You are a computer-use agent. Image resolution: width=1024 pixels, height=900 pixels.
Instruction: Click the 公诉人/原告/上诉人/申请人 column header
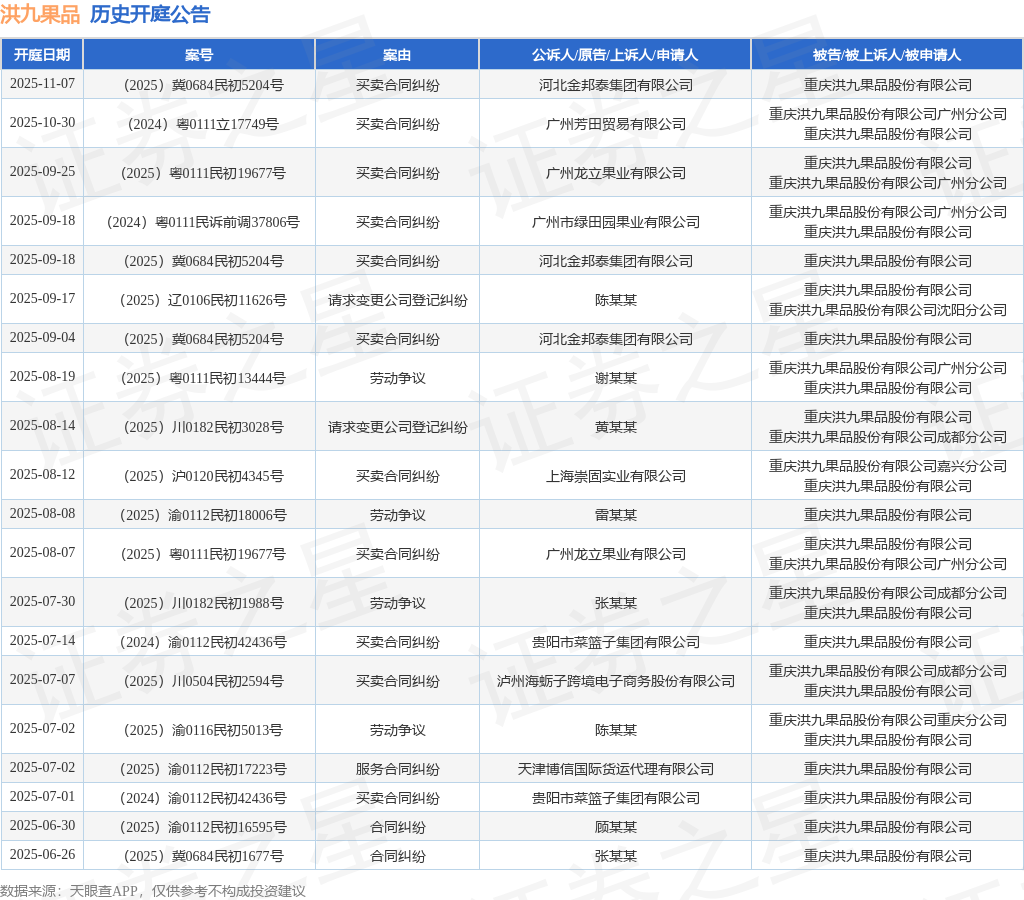coord(615,55)
